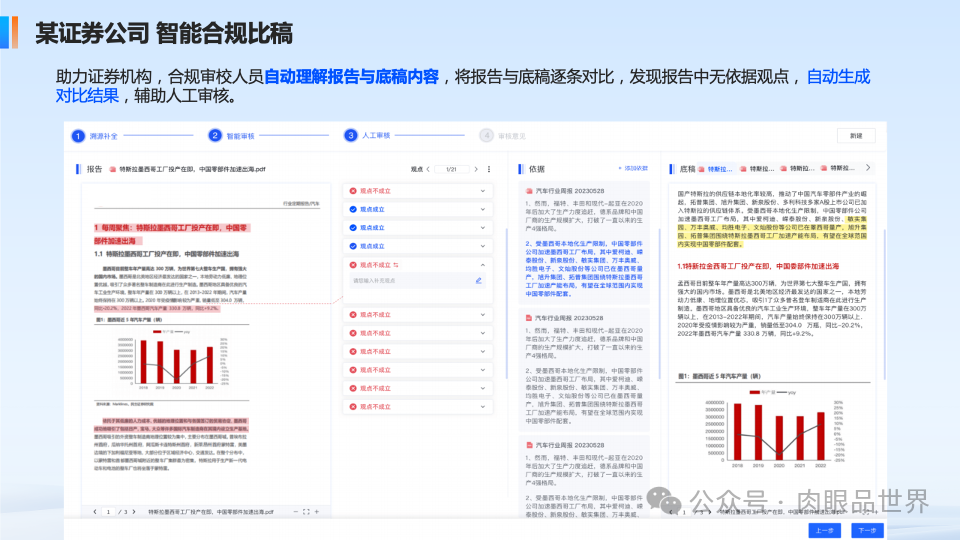960x540 pixels.
Task: Select the active blue 特斯拉 底稿 tab
Action: coord(715,169)
